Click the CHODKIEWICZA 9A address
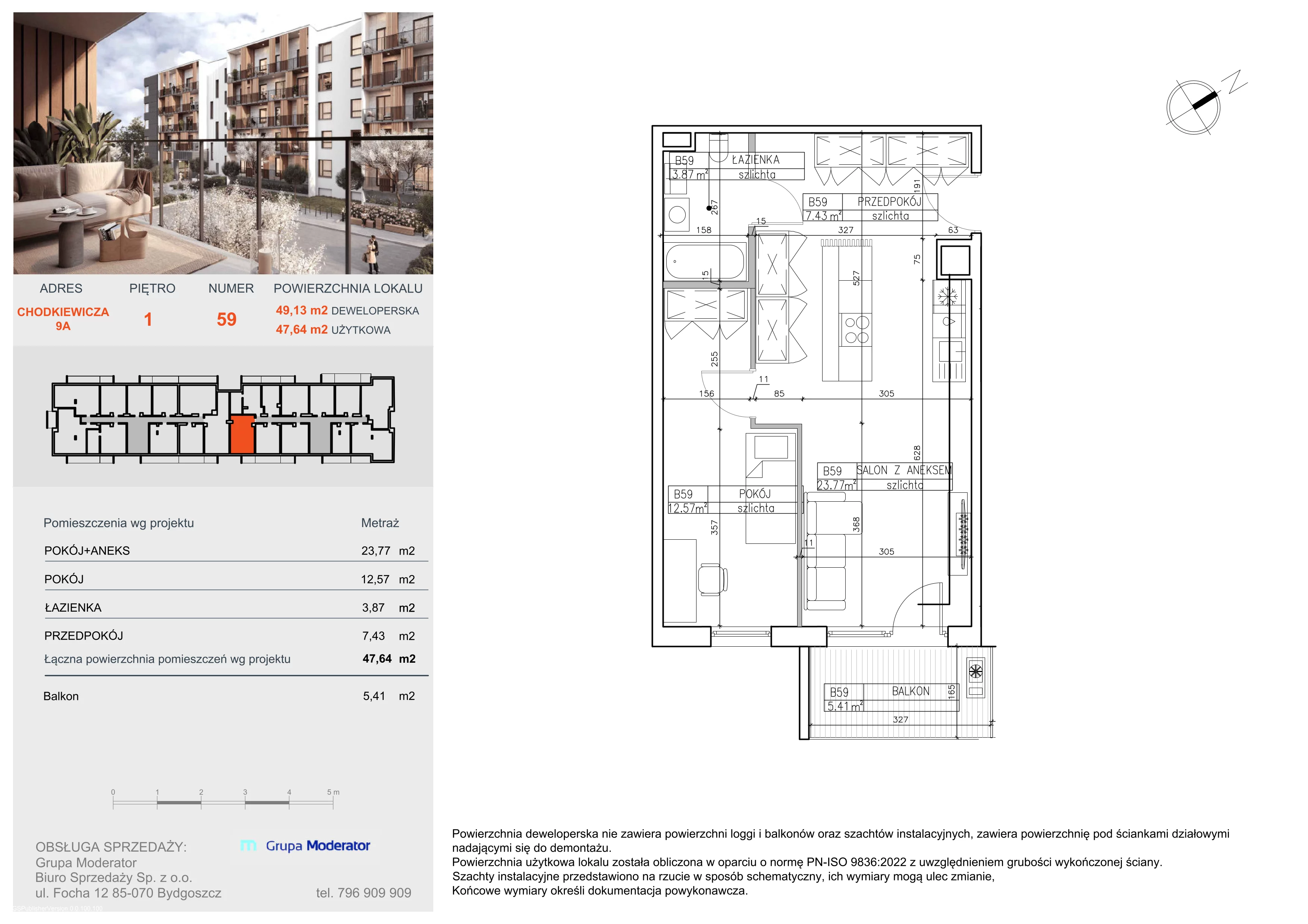Image resolution: width=1308 pixels, height=924 pixels. 63,319
